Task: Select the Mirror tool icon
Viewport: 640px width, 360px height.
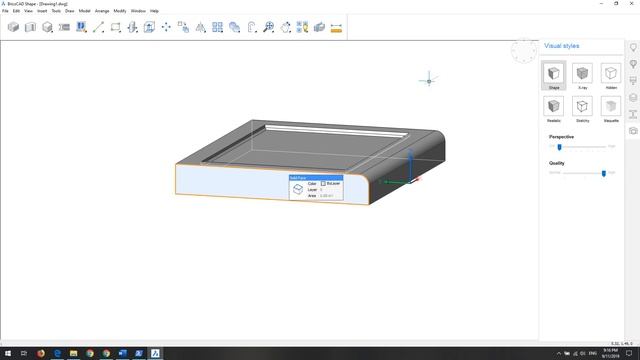Action: 200,27
